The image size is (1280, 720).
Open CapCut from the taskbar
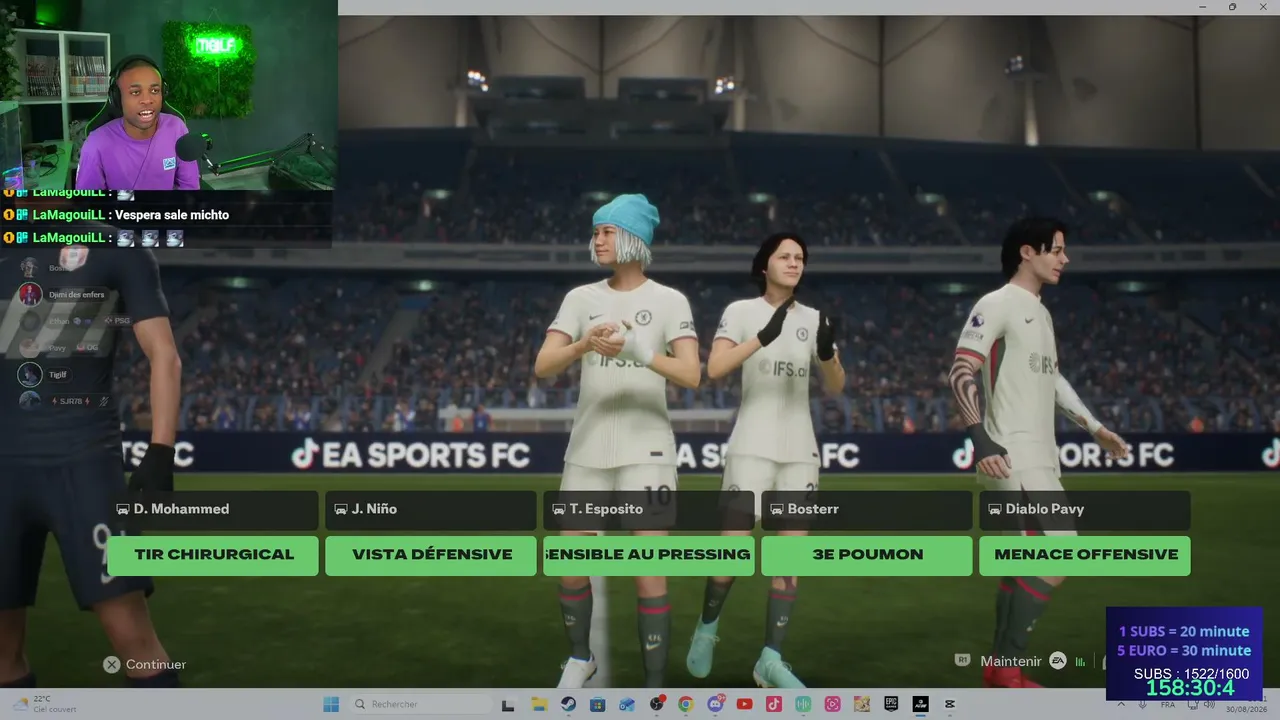[x=950, y=704]
